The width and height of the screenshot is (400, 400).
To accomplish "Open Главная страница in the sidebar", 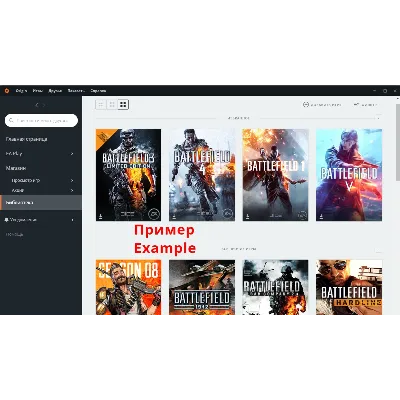I will (x=26, y=139).
